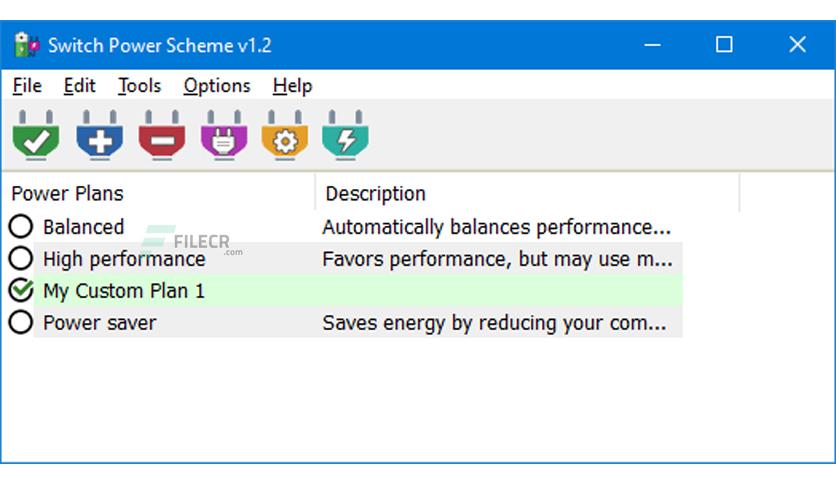Open the Options menu
Screen dimensions: 836x484
217,86
